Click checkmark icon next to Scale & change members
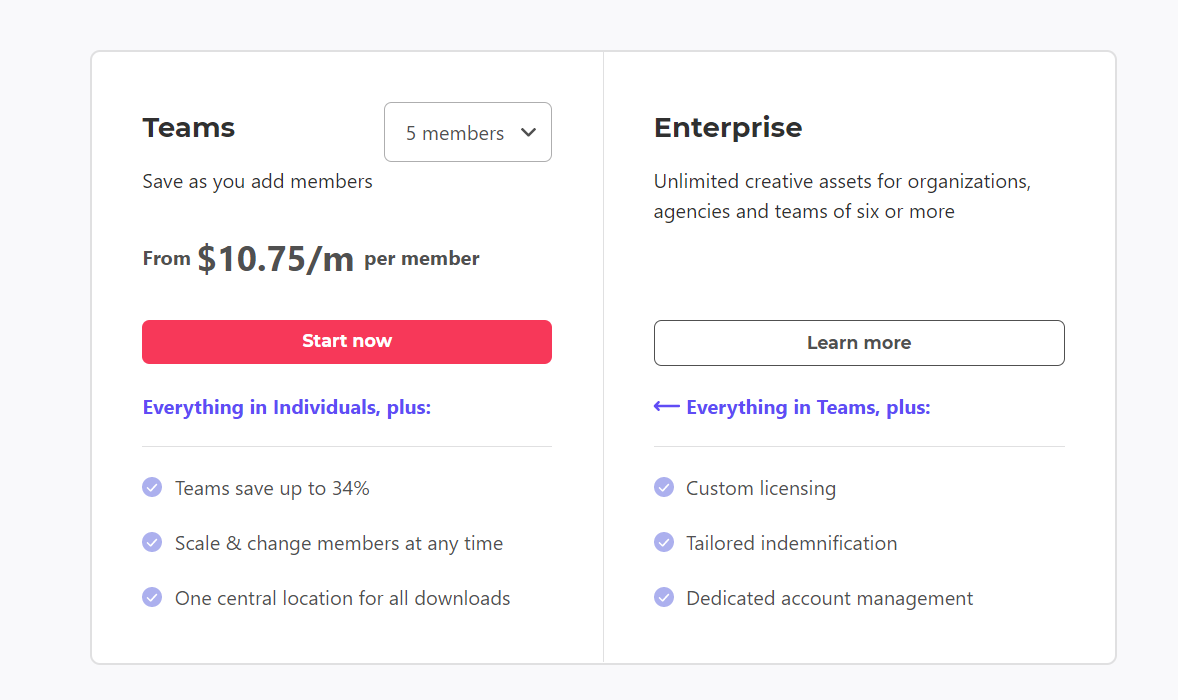 (x=152, y=542)
